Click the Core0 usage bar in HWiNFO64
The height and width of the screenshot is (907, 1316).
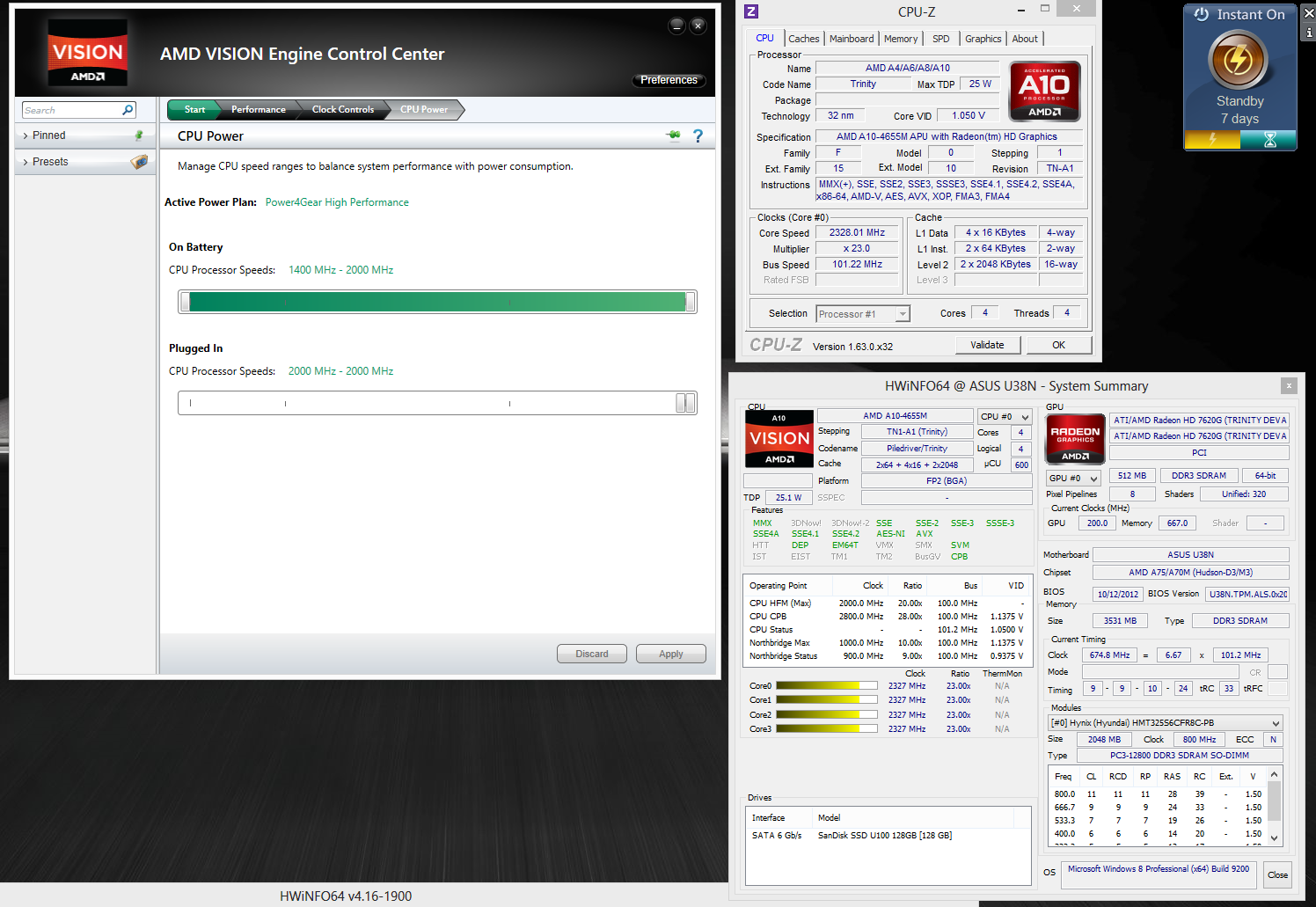pyautogui.click(x=827, y=685)
